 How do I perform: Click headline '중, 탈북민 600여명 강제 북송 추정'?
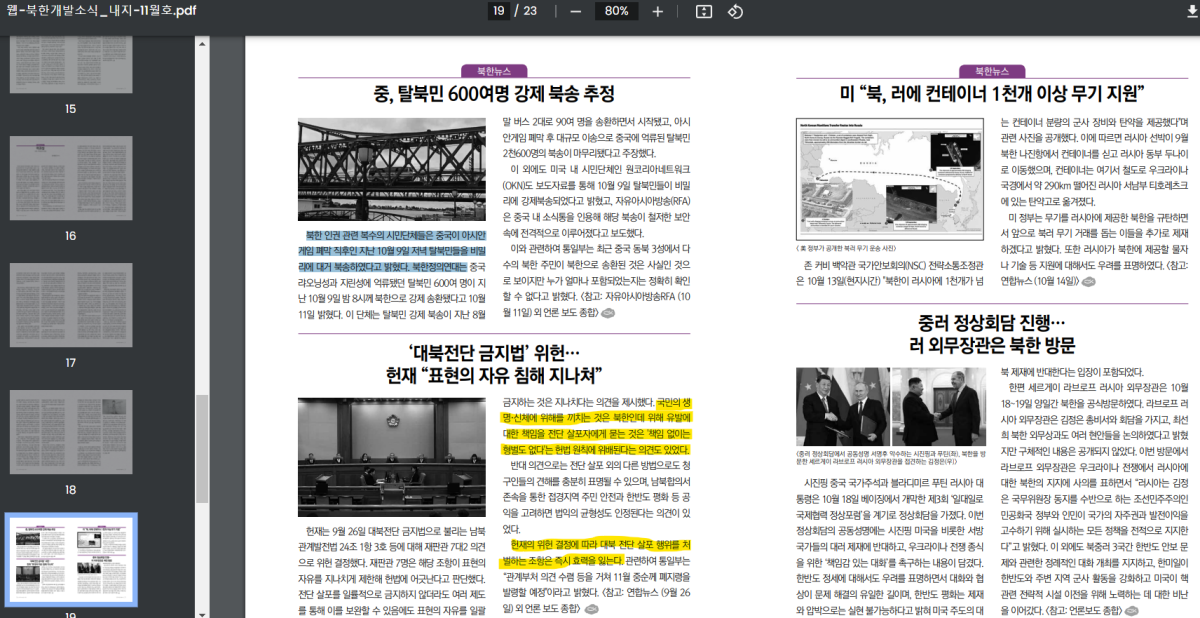click(x=493, y=94)
